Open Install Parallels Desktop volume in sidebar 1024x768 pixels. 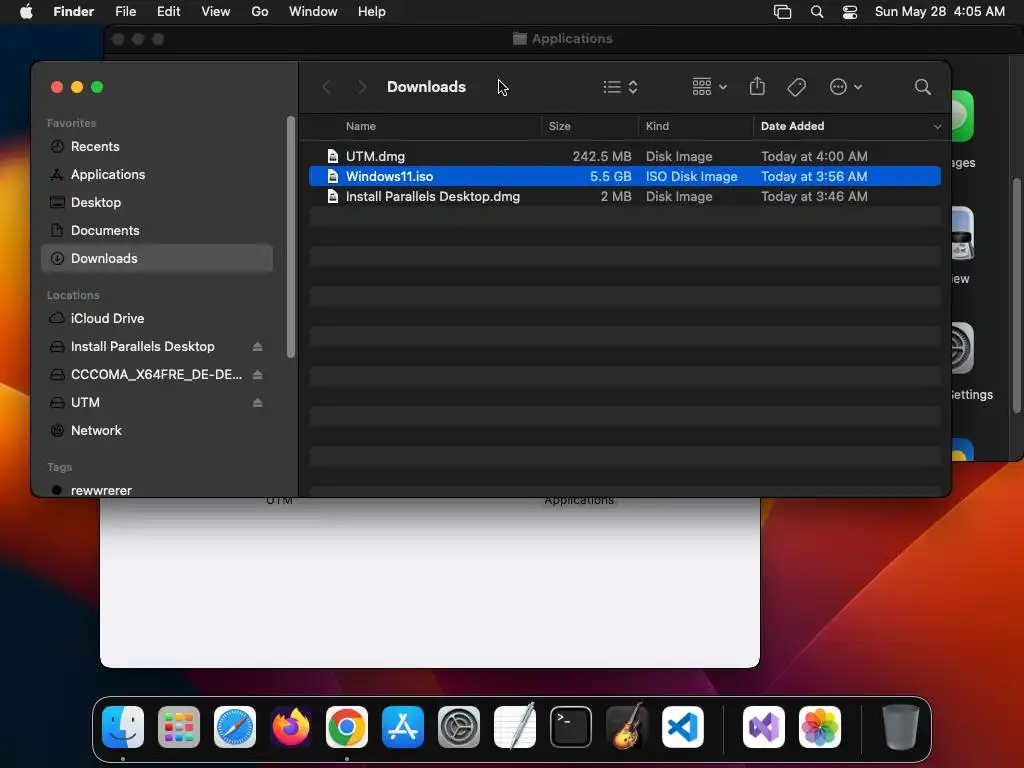click(142, 346)
